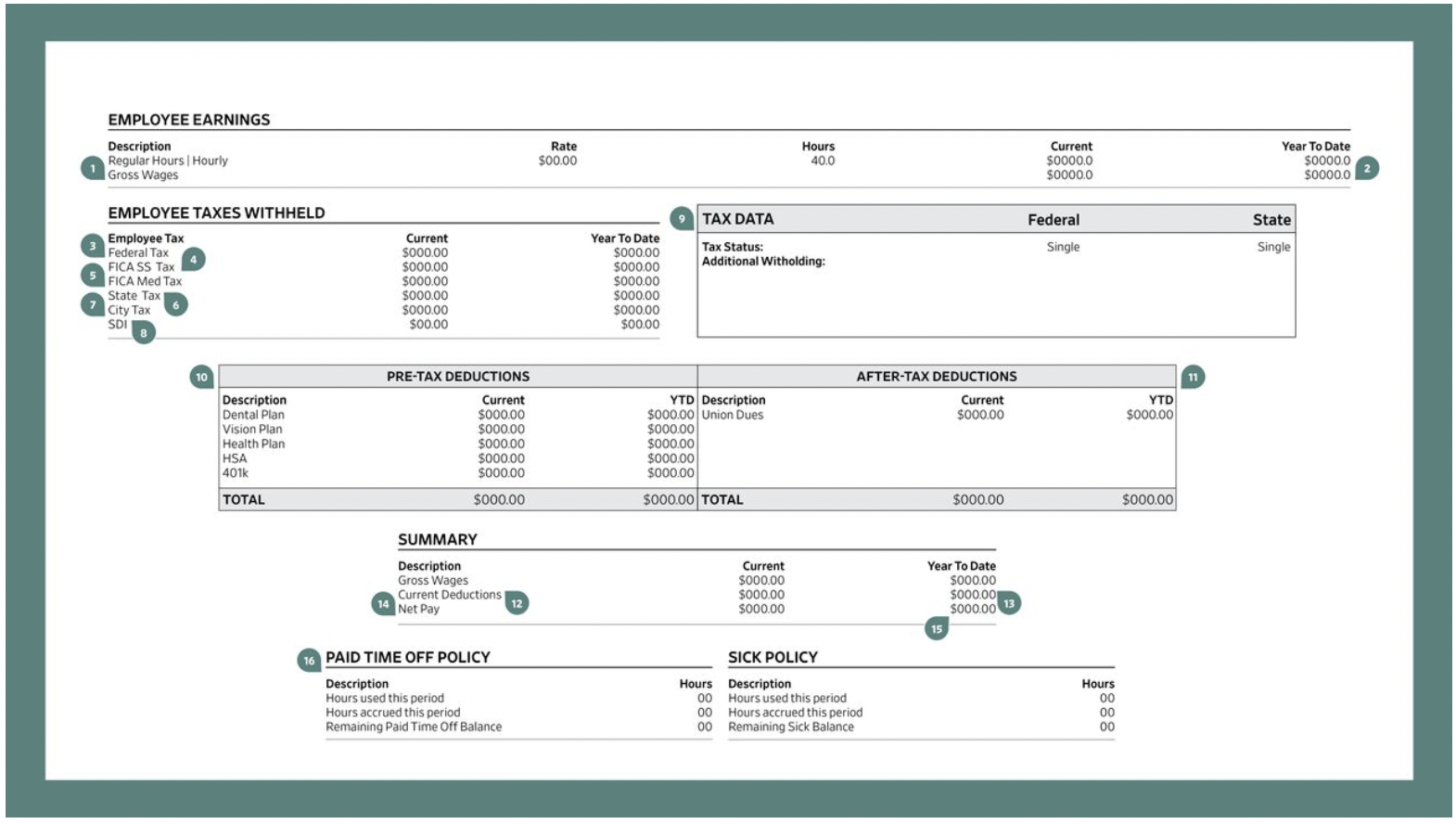Select marker 15 below Net Pay year-to-date amount
The image size is (1456, 824).
click(937, 628)
